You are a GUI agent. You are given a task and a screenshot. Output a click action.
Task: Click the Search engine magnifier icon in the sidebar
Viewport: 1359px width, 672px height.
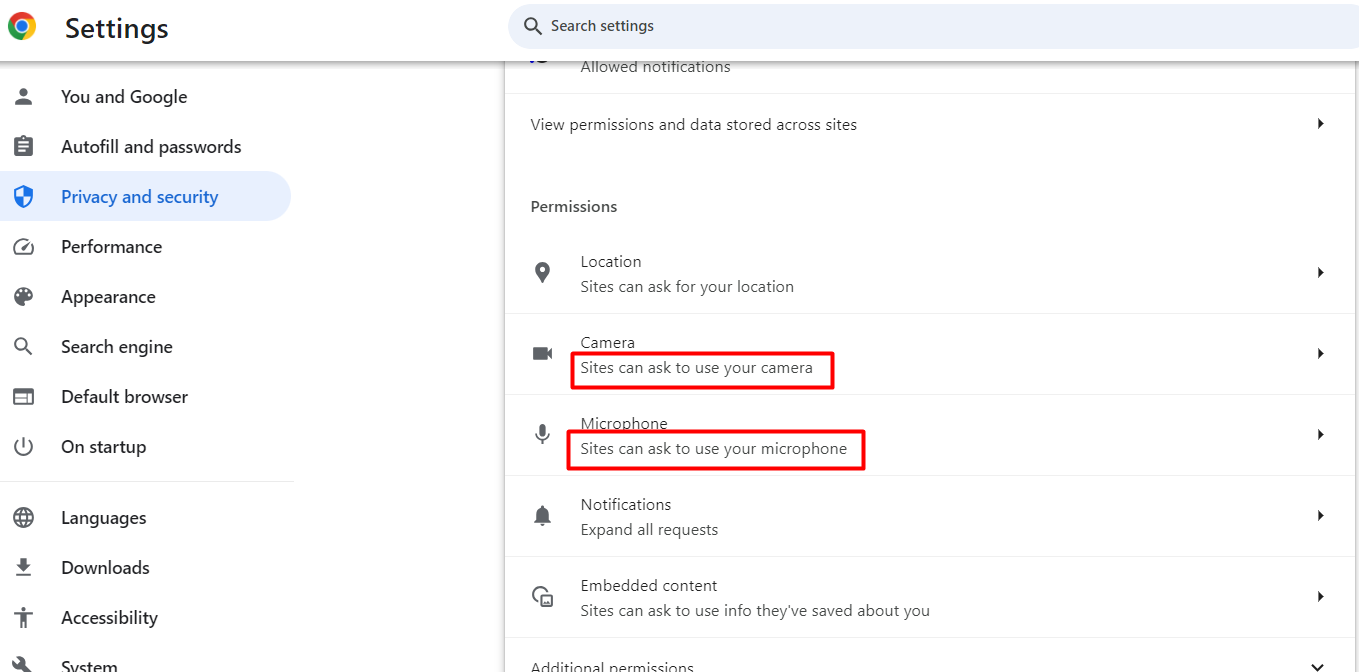point(23,347)
